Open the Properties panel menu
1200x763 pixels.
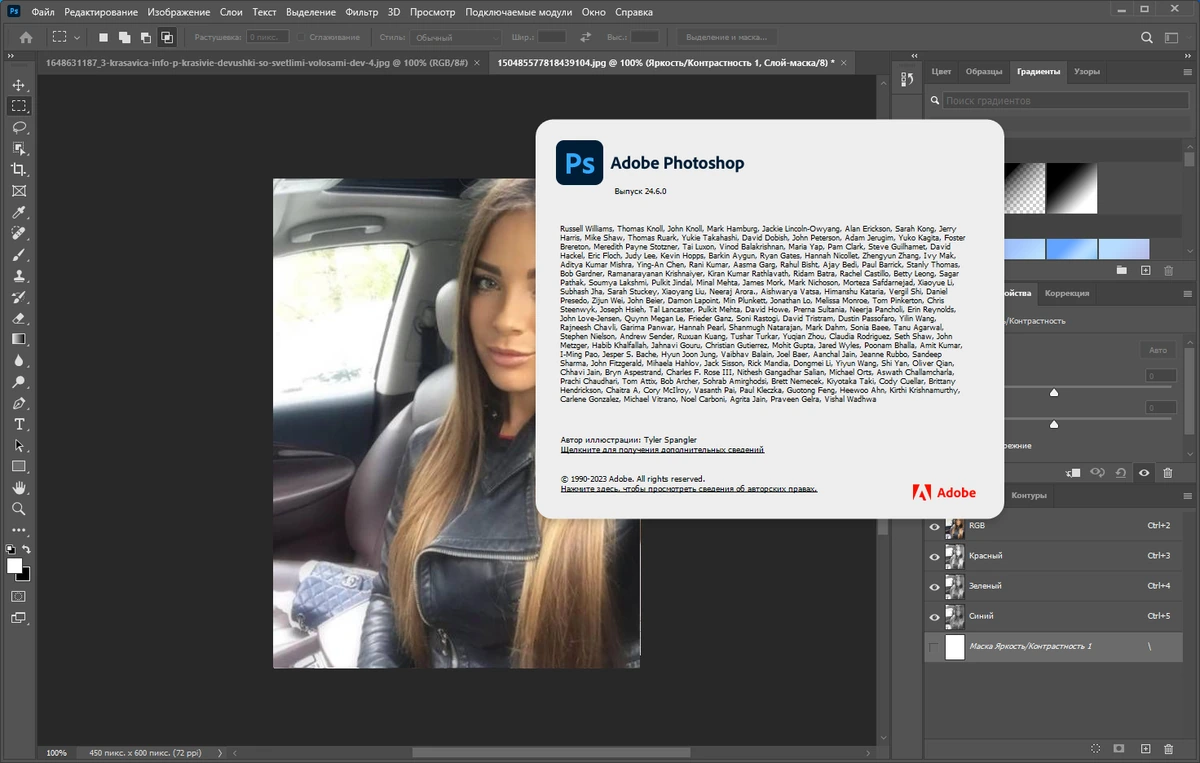[x=1189, y=294]
